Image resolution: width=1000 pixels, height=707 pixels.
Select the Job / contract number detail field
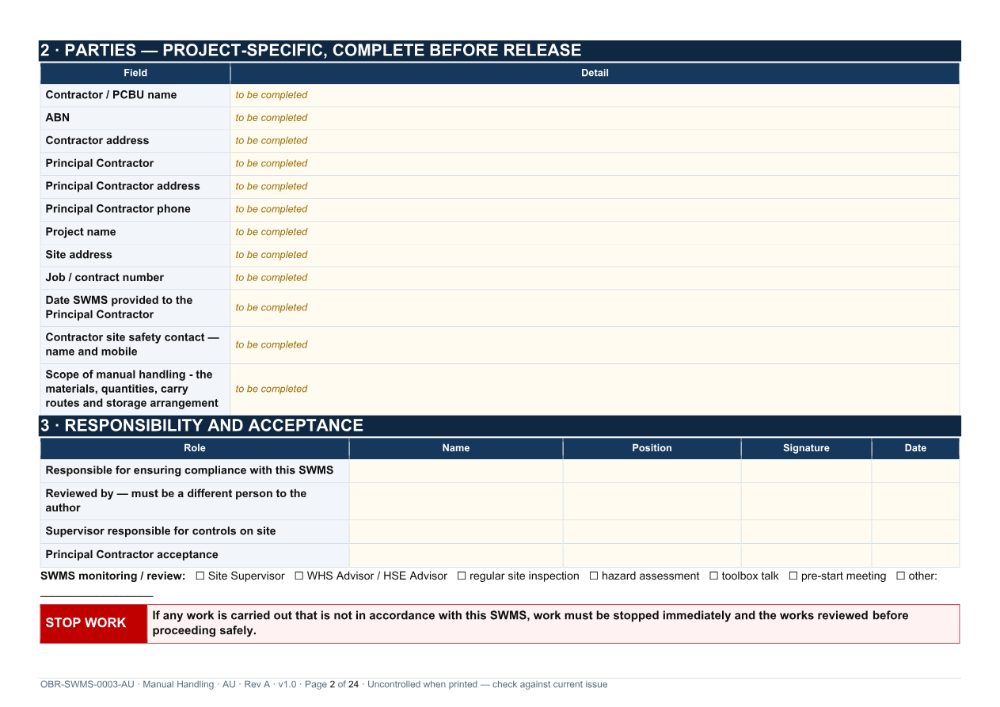(594, 278)
